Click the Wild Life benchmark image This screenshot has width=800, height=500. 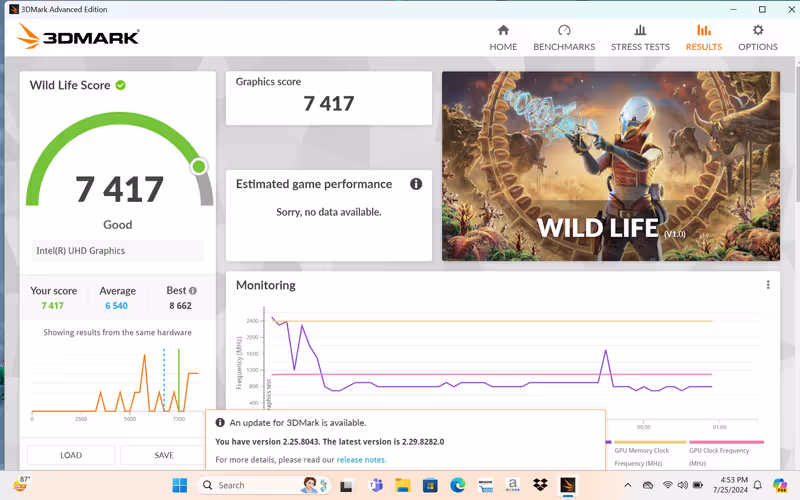pos(610,166)
